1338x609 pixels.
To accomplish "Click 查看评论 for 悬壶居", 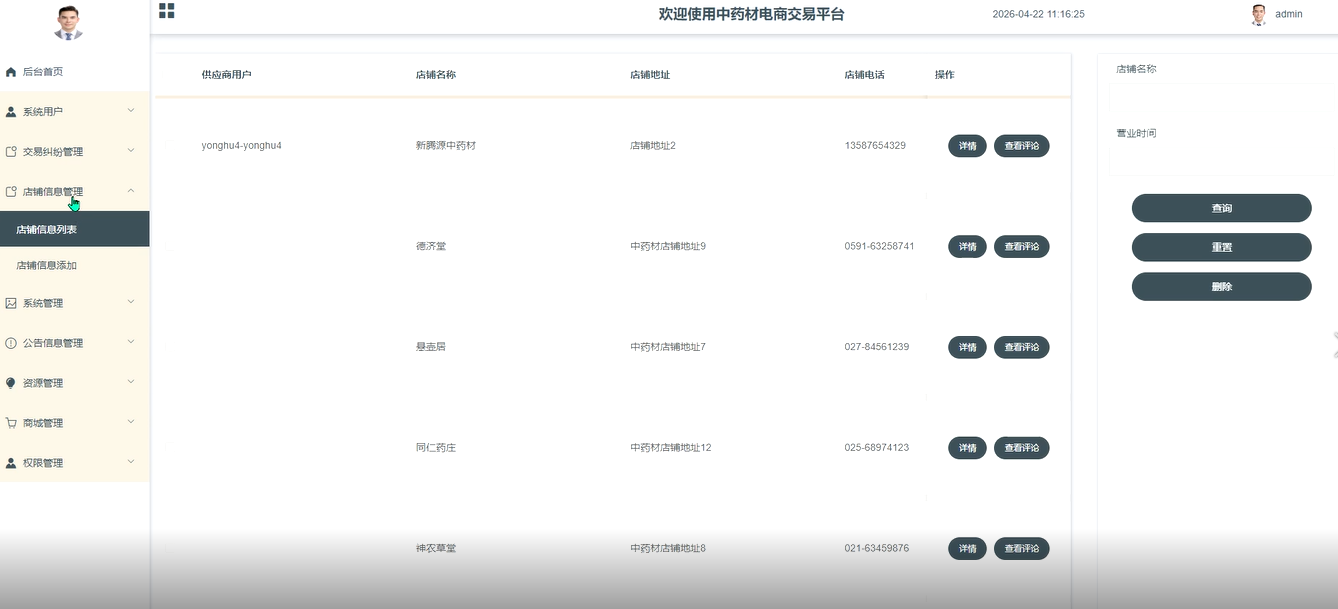I will point(1021,347).
